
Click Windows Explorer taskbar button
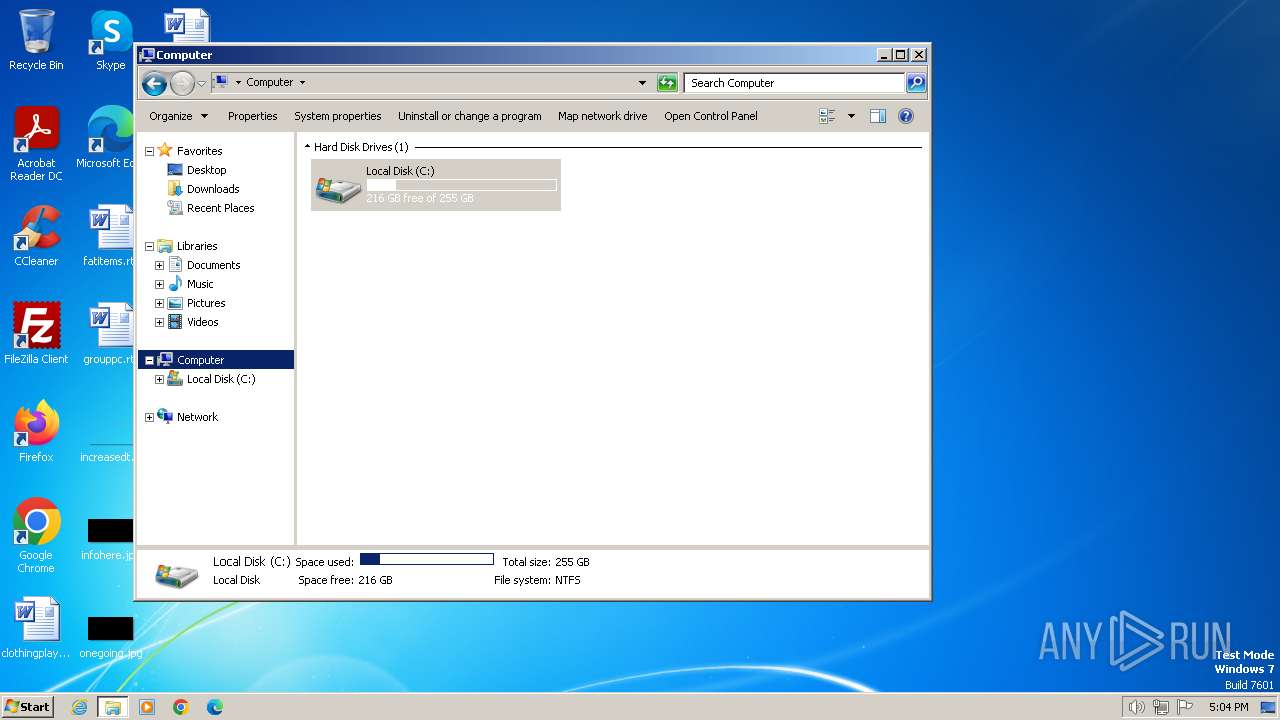point(113,707)
